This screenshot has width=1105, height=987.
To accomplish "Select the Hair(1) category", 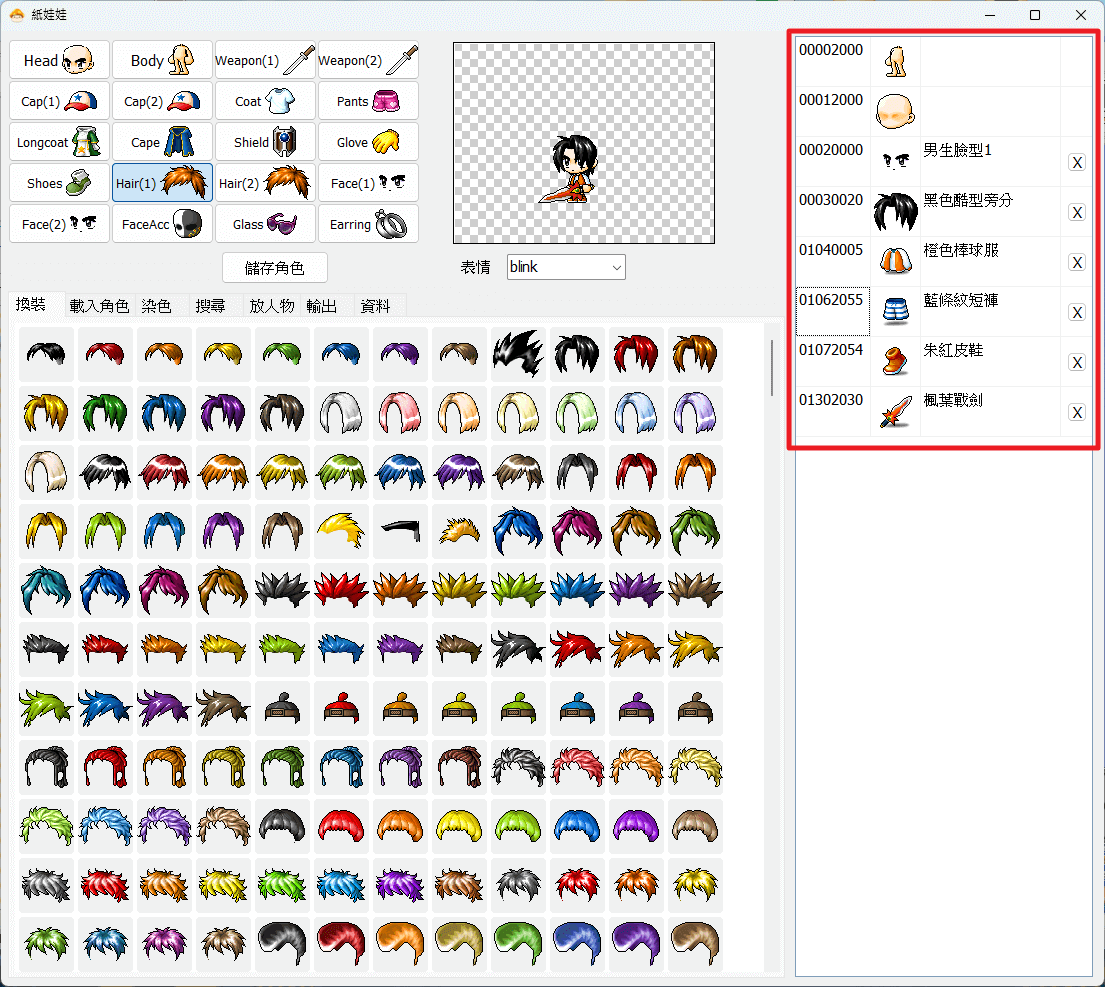I will coord(162,182).
